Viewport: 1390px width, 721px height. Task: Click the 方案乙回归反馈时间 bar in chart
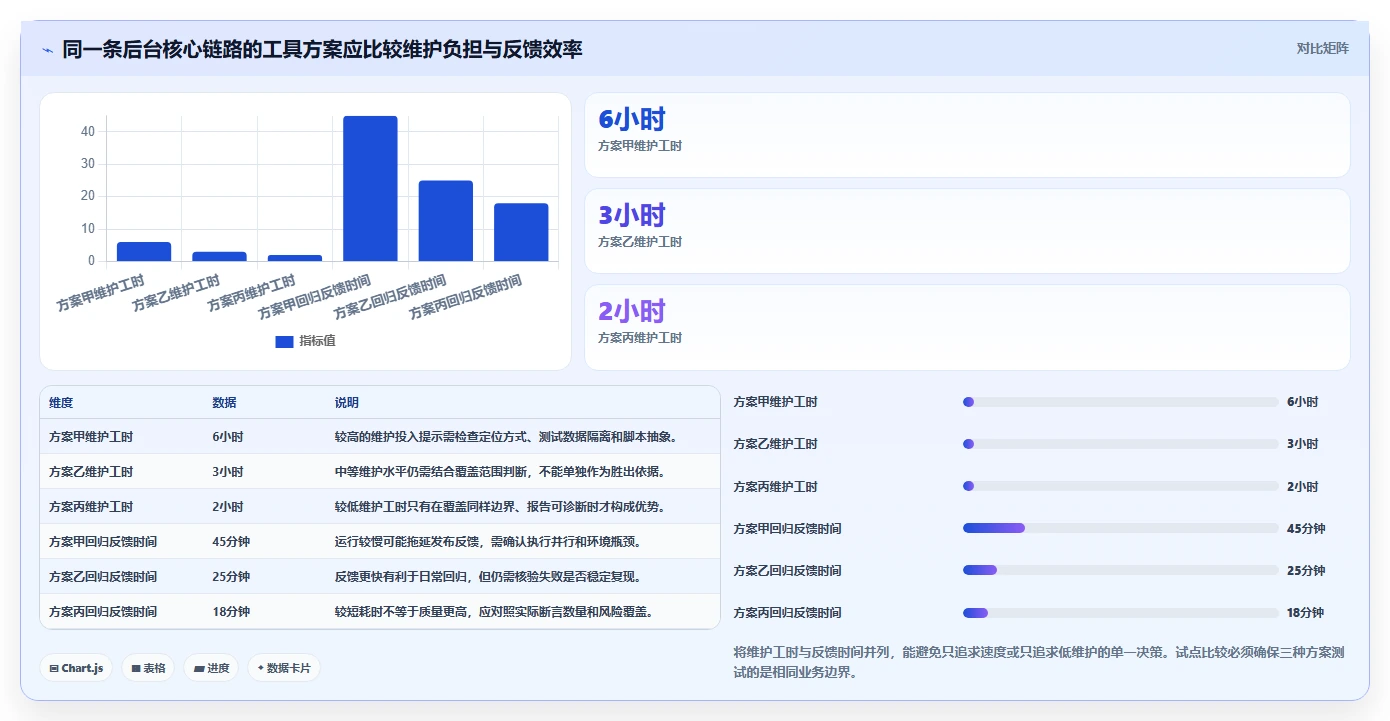coord(446,221)
